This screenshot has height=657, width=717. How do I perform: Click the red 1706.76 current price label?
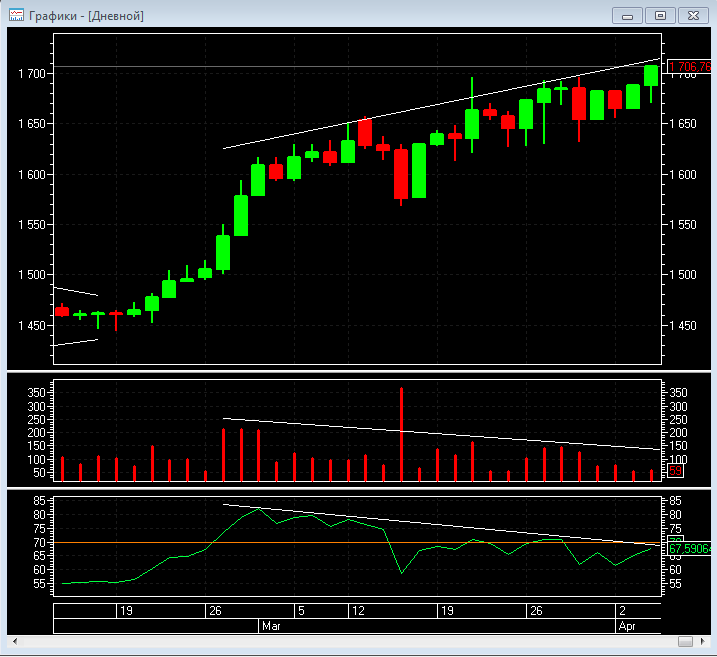click(x=690, y=67)
